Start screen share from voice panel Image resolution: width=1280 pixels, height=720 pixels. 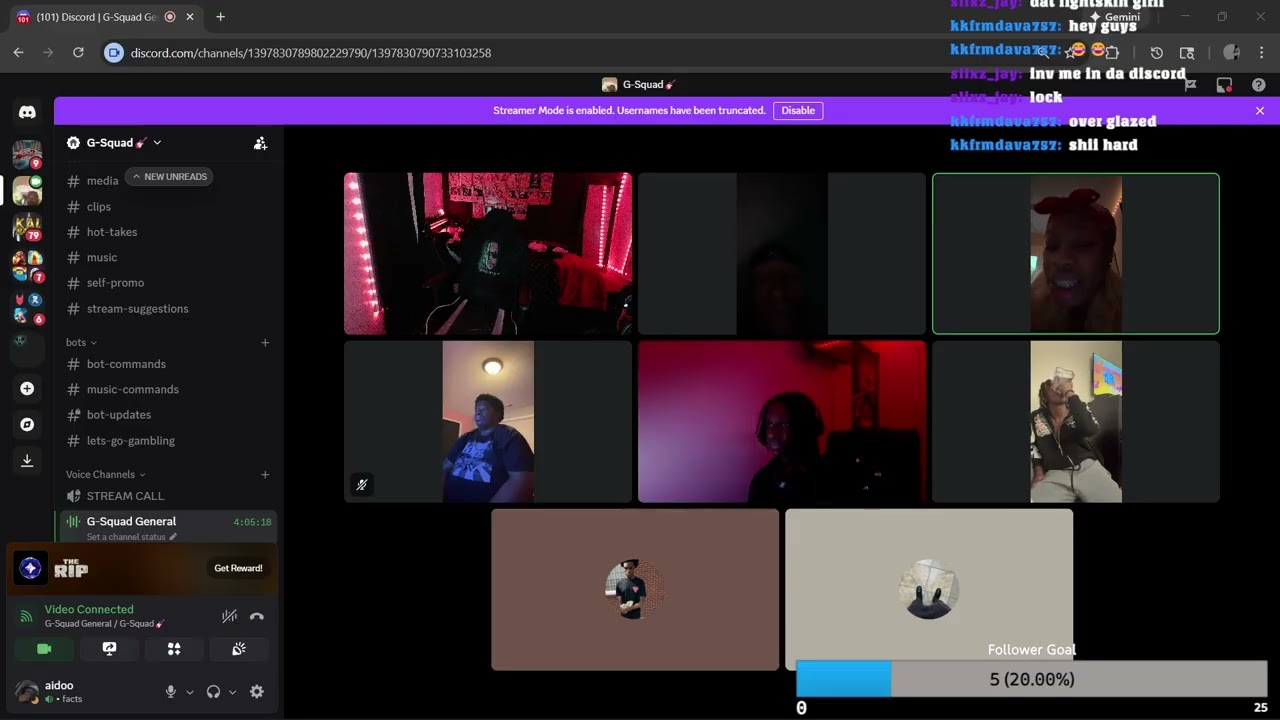[109, 649]
